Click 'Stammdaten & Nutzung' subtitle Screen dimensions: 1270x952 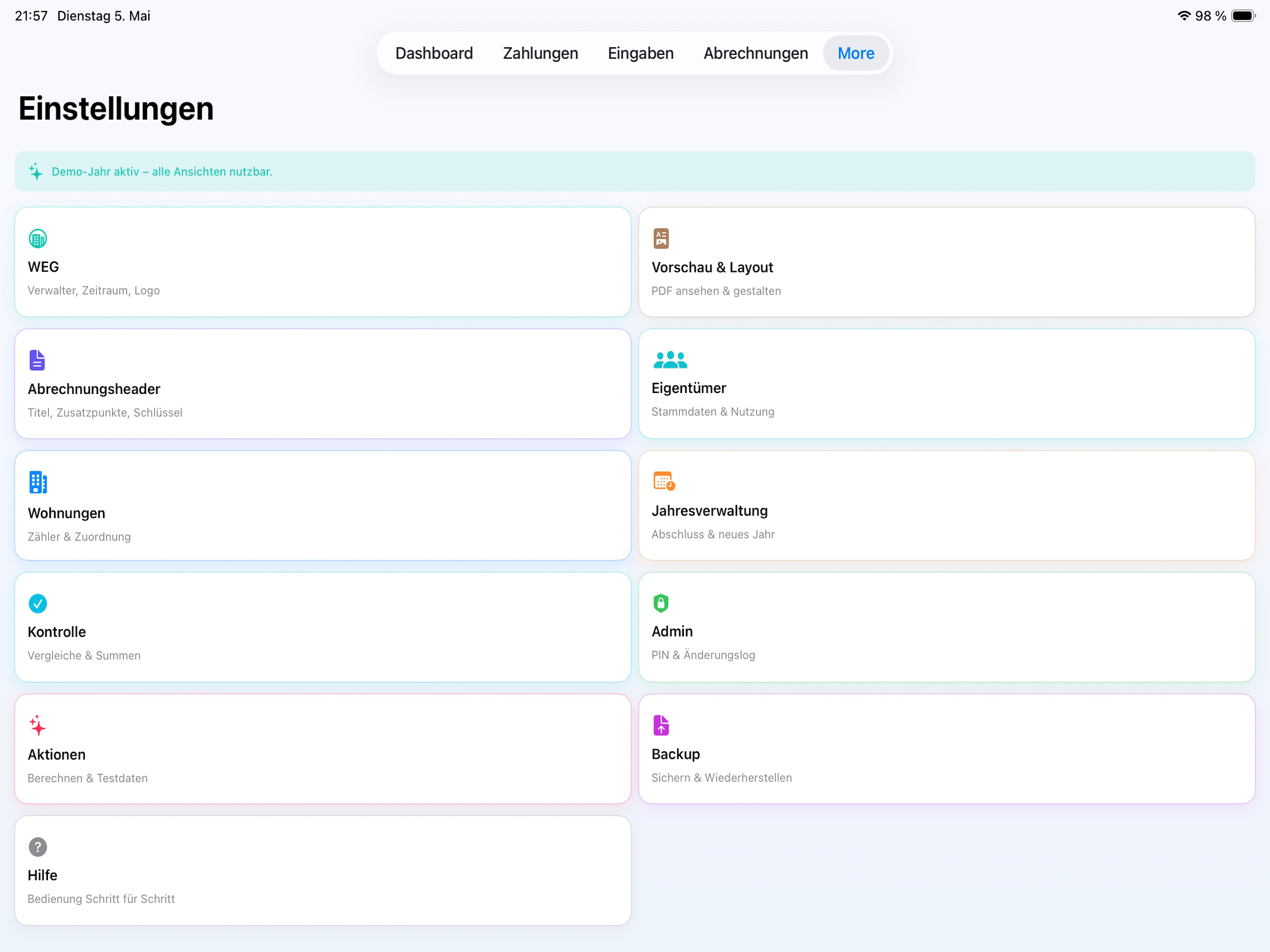point(713,411)
